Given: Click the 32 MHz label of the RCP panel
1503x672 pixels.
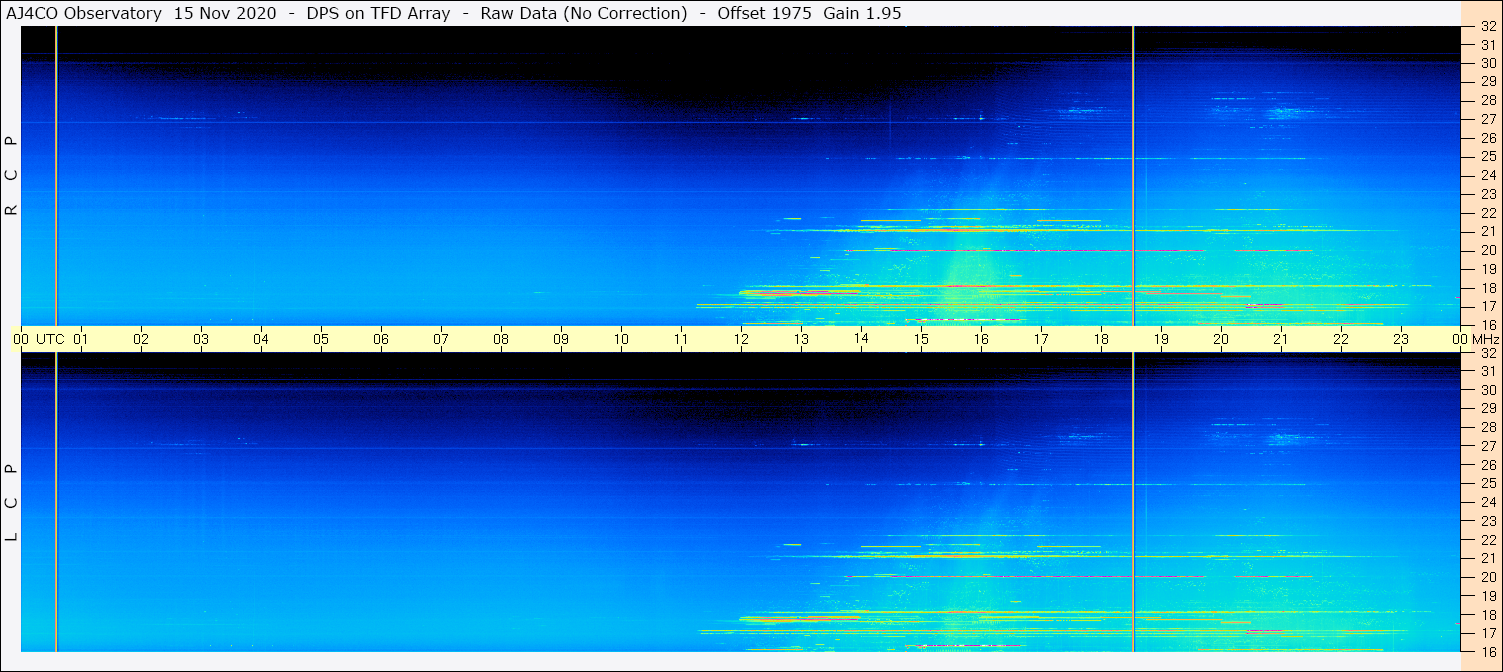Looking at the screenshot, I should point(1487,27).
